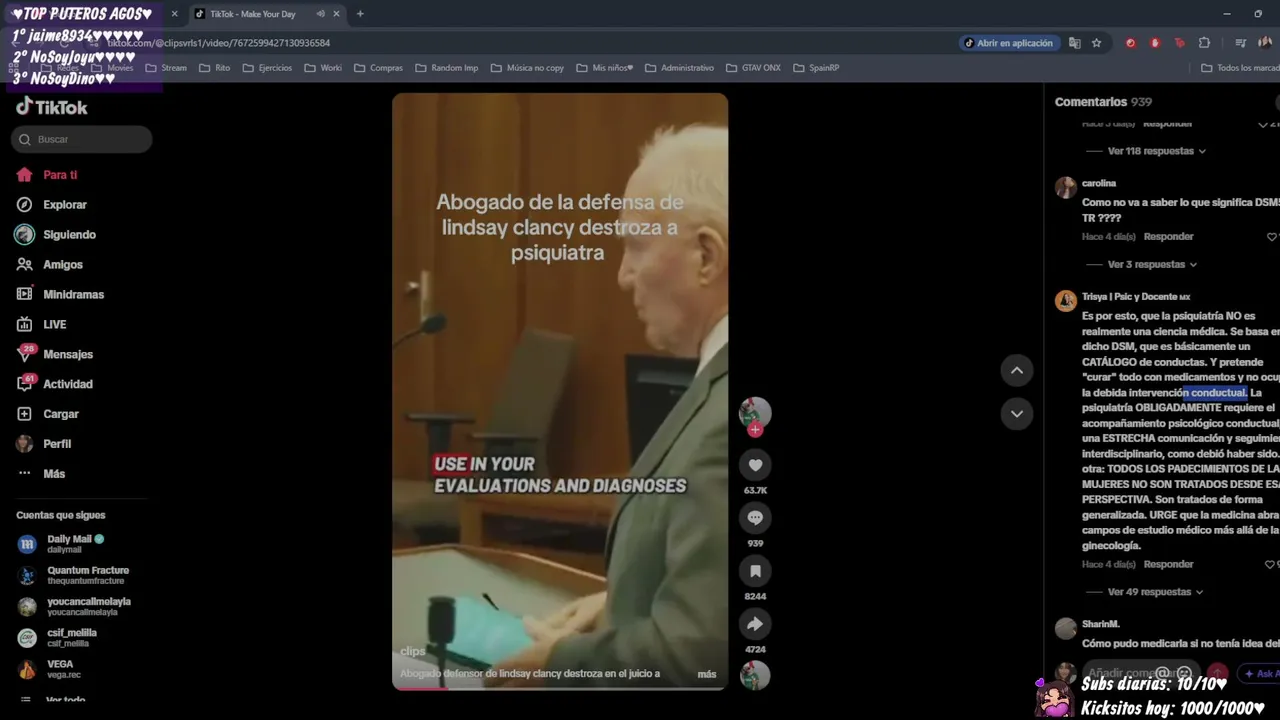Image resolution: width=1280 pixels, height=720 pixels.
Task: Click the translate page icon
Action: (x=1074, y=43)
